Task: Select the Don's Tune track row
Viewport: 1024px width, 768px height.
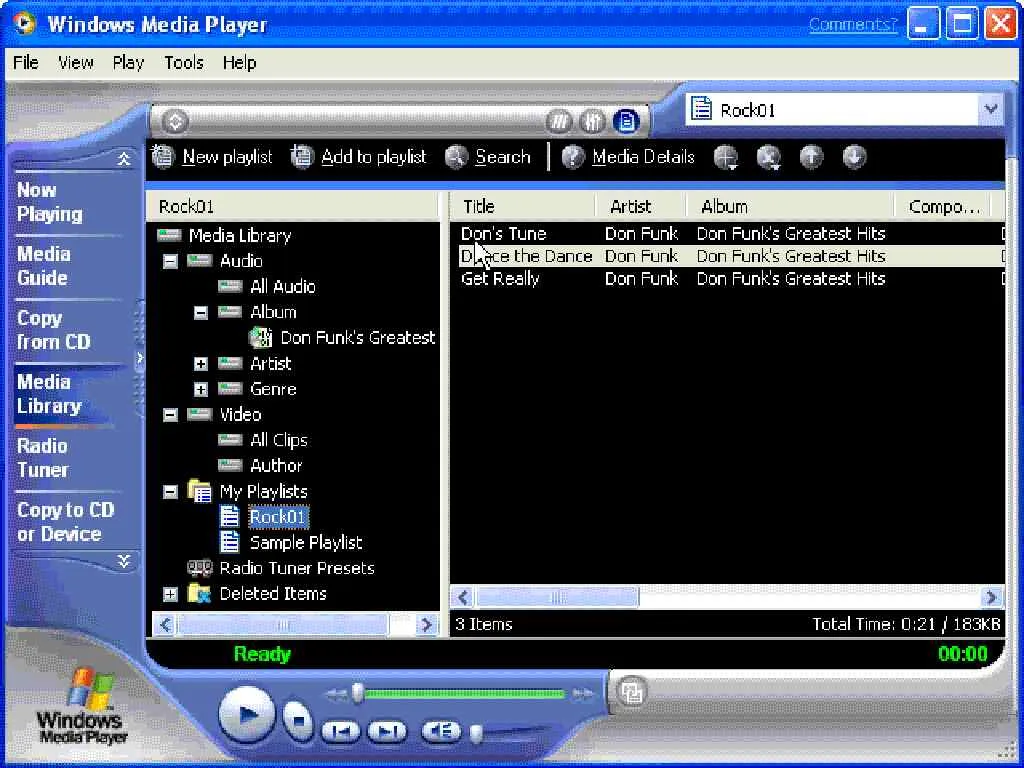Action: coord(731,234)
